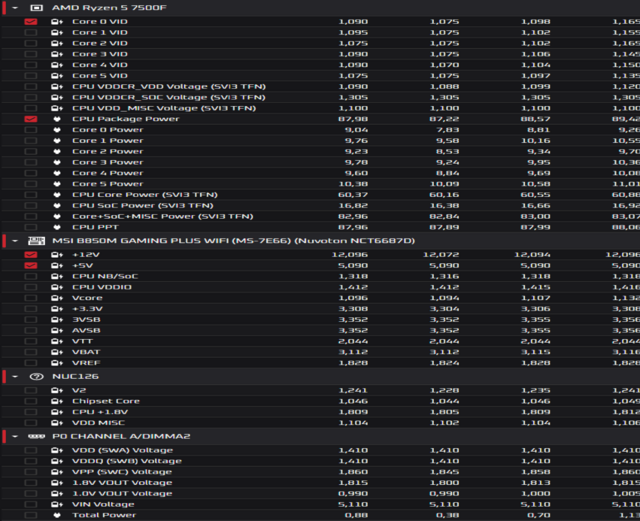Click the voltage icon for CPU +1.8V
The width and height of the screenshot is (640, 521).
(57, 412)
